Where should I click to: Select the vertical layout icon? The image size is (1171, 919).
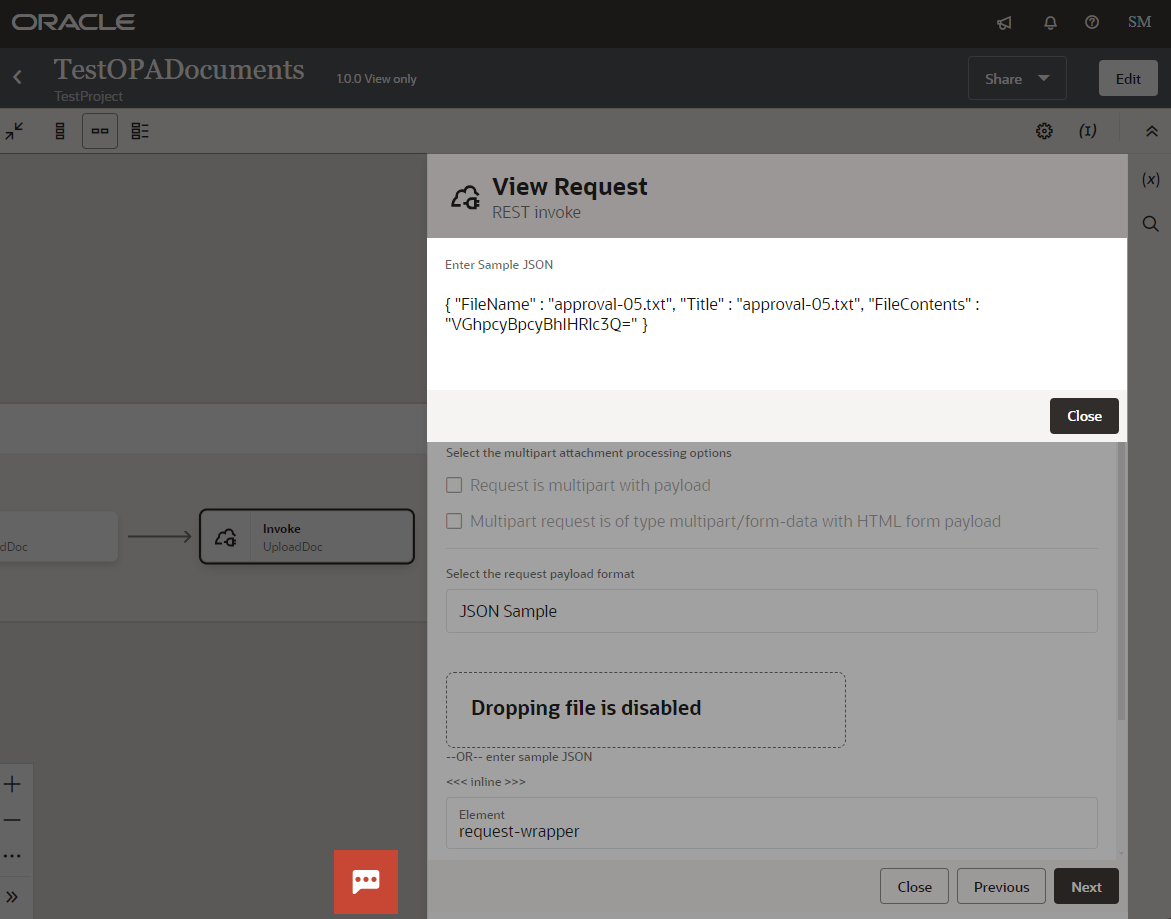tap(59, 130)
